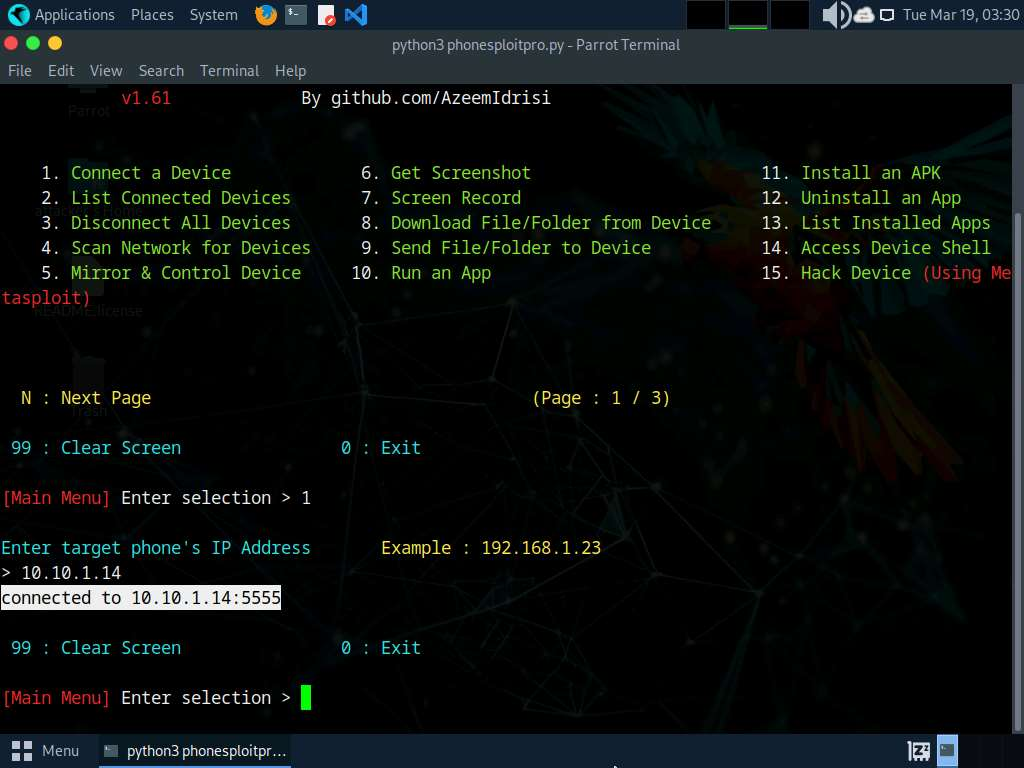1024x768 pixels.
Task: Open the cloud update notifier icon
Action: (x=863, y=15)
